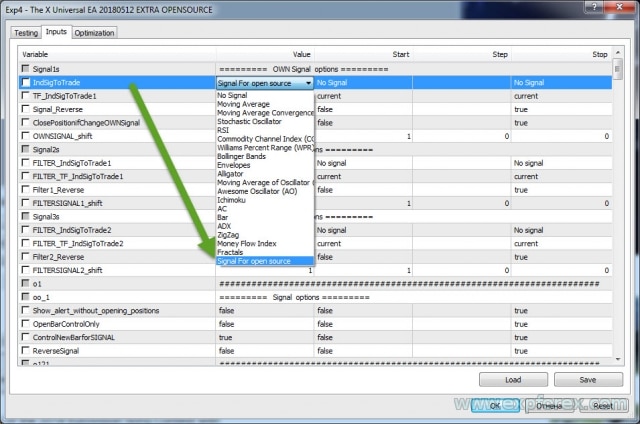This screenshot has width=640, height=424.
Task: Select Signal For open source option
Action: coord(265,261)
